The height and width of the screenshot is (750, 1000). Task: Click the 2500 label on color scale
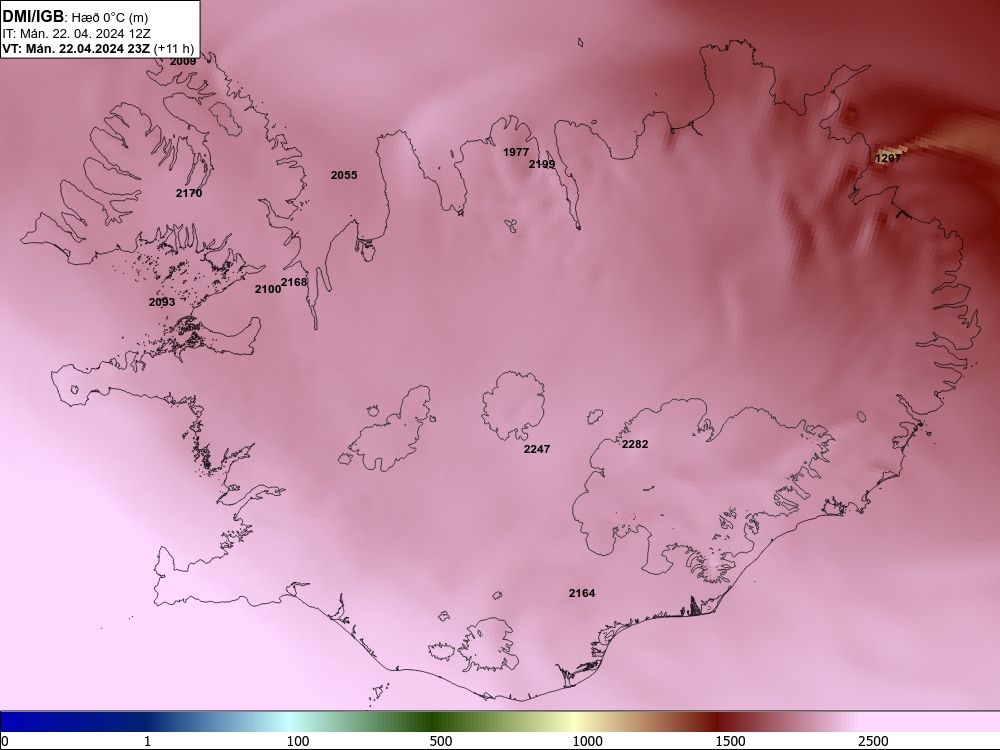873,741
